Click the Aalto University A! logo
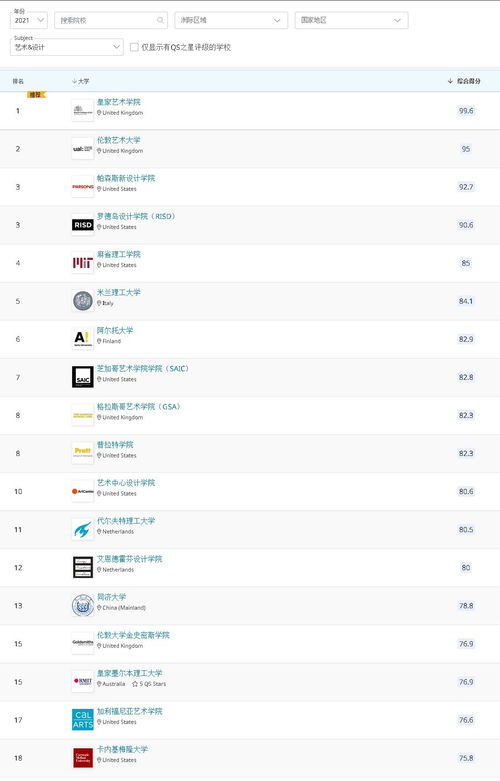This screenshot has width=500, height=781. click(x=83, y=339)
